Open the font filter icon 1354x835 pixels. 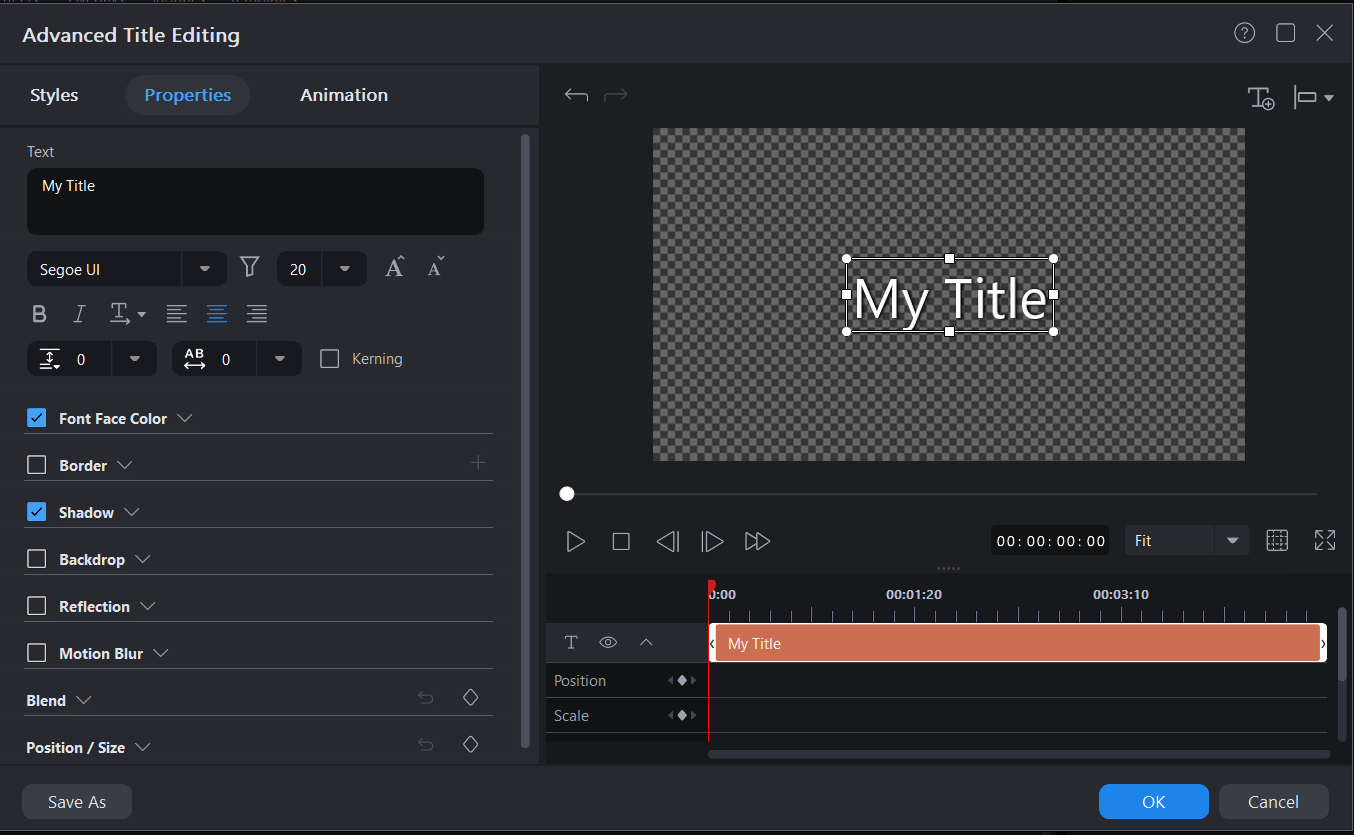pos(249,268)
